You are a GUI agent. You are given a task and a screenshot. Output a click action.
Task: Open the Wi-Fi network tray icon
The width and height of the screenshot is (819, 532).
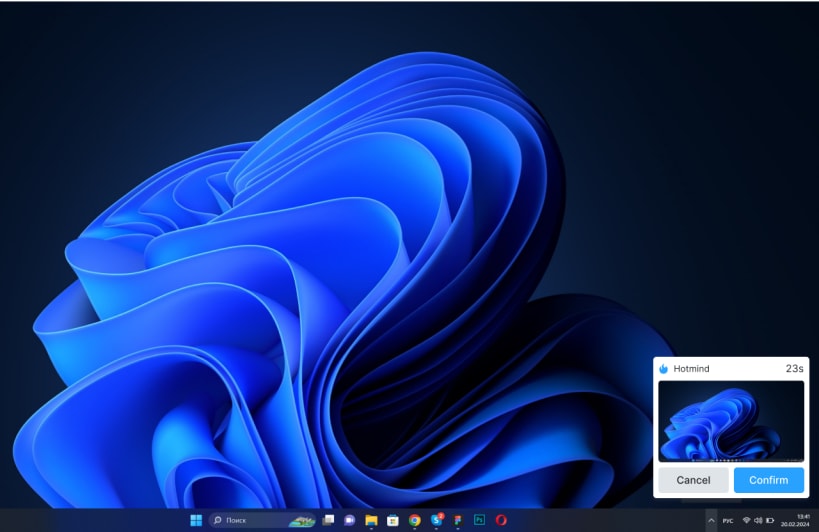746,521
